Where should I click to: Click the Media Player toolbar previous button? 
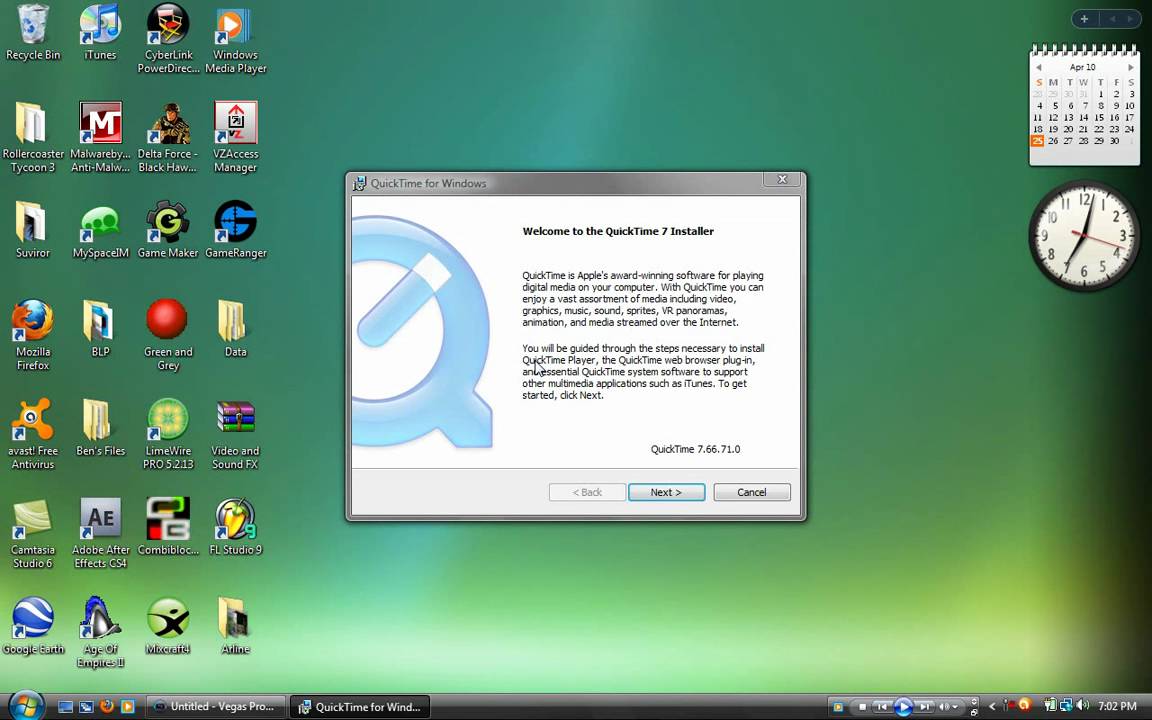pyautogui.click(x=882, y=707)
